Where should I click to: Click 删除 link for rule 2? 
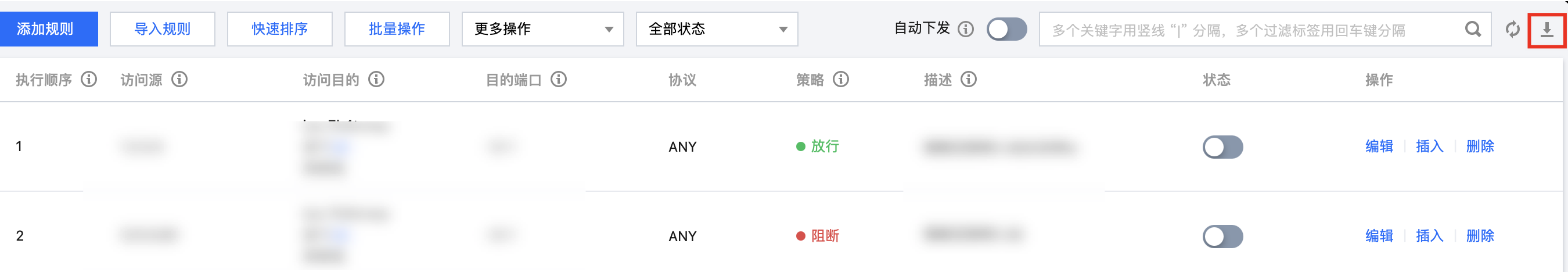[x=1480, y=236]
